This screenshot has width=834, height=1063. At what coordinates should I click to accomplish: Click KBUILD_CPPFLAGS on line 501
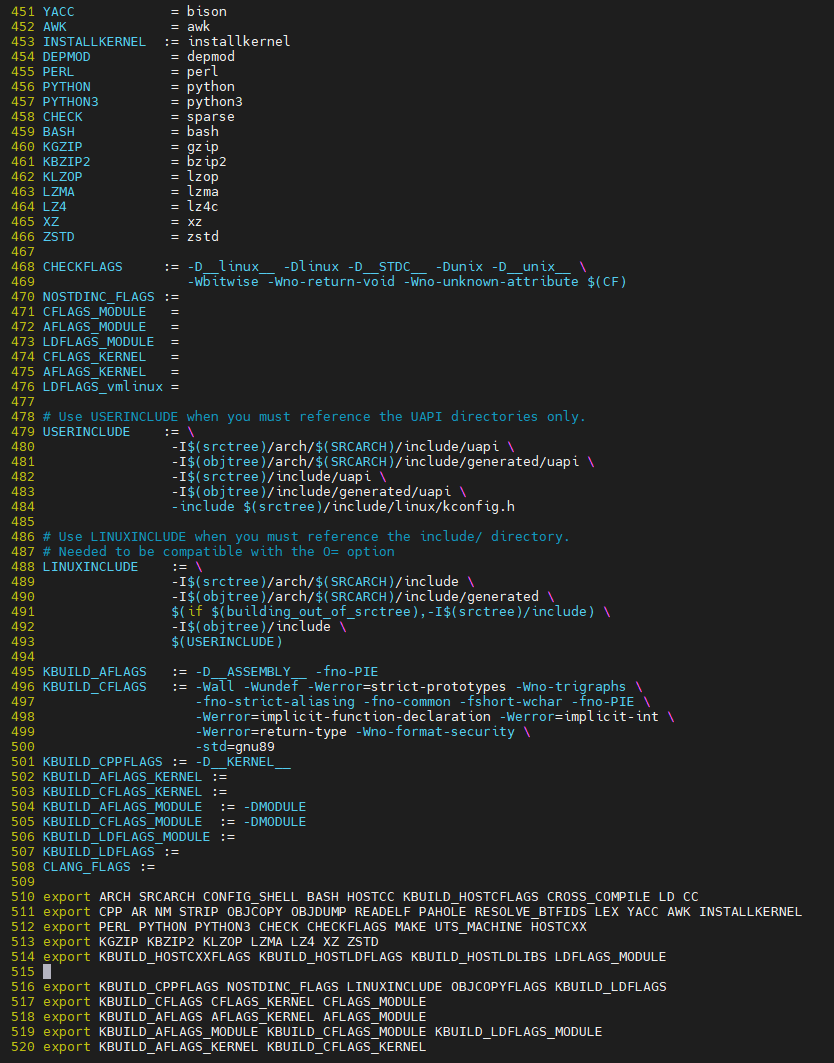point(102,761)
